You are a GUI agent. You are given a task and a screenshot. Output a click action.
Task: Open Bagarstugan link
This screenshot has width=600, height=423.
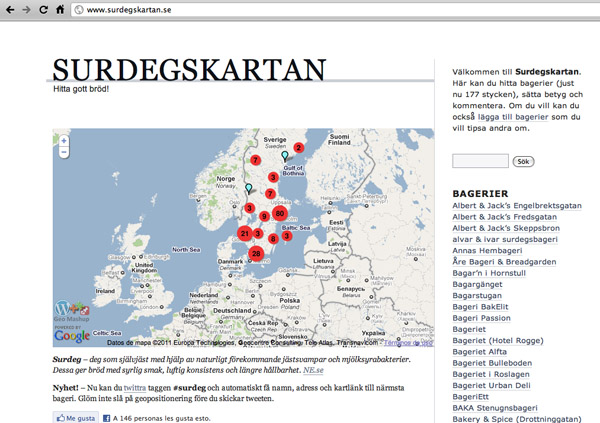(477, 296)
